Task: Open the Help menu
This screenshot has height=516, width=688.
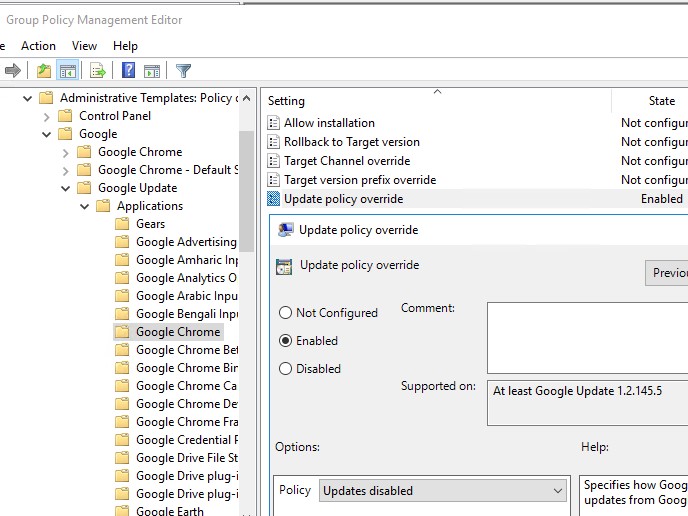Action: pos(125,46)
